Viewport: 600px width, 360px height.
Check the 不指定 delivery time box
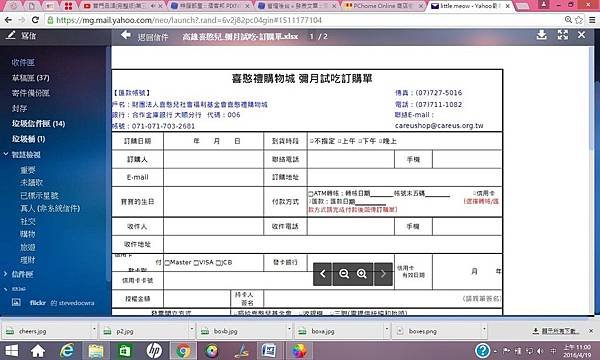[311, 141]
